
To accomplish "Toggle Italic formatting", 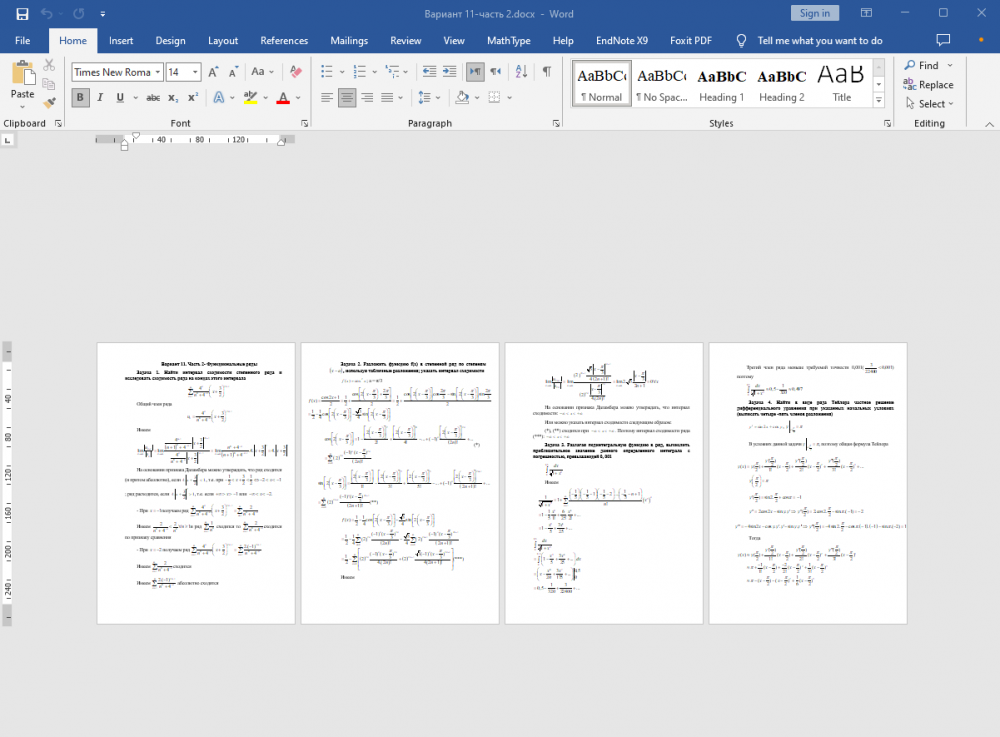I will point(100,98).
